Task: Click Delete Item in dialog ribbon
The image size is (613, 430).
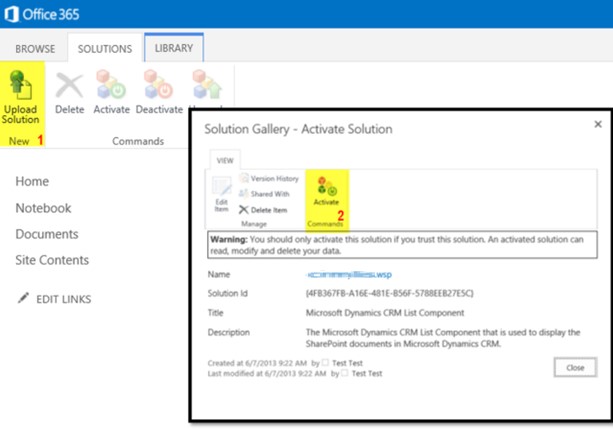Action: (263, 210)
